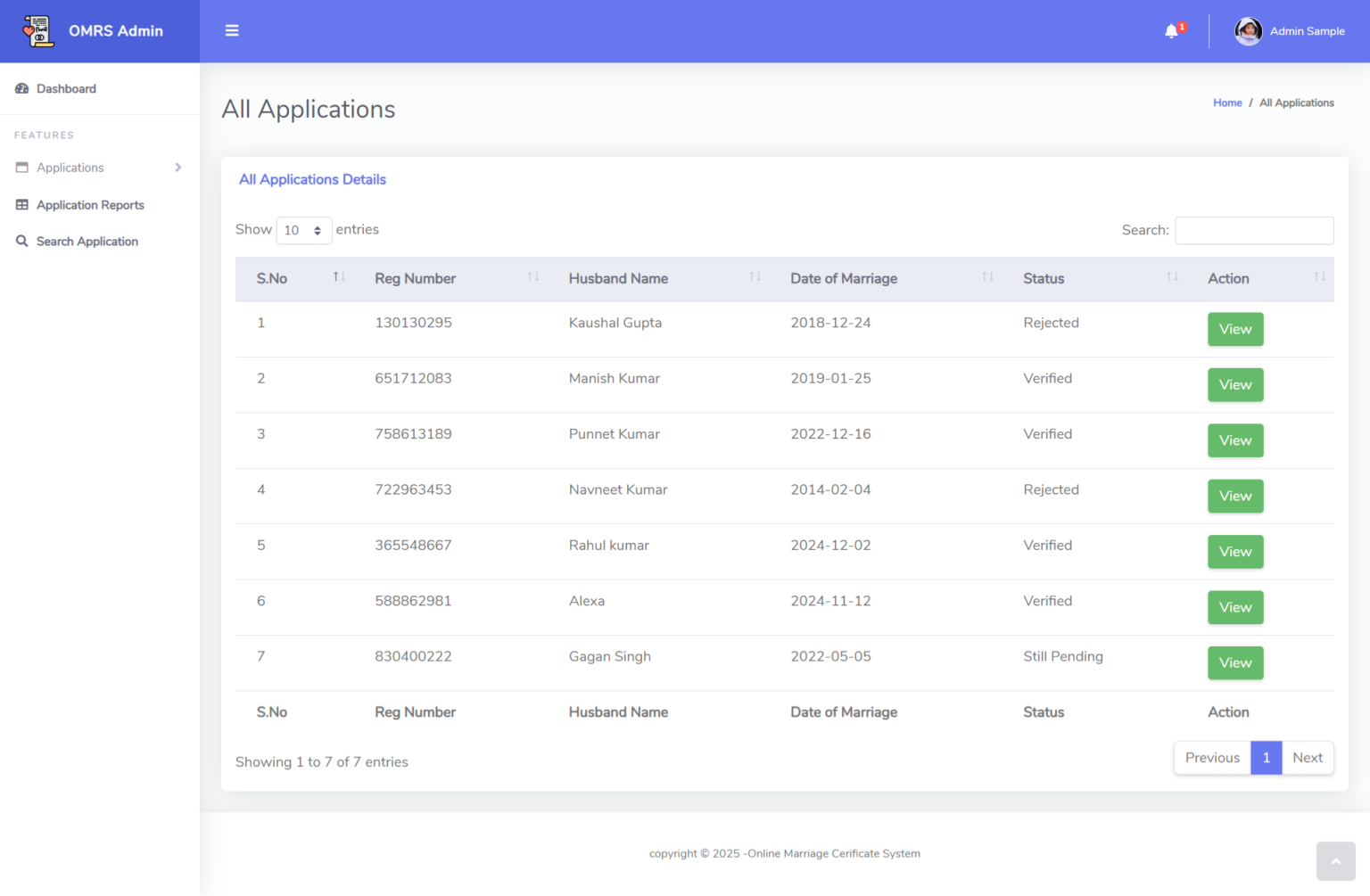The height and width of the screenshot is (896, 1370).
Task: Click inside the Search field
Action: 1254,230
